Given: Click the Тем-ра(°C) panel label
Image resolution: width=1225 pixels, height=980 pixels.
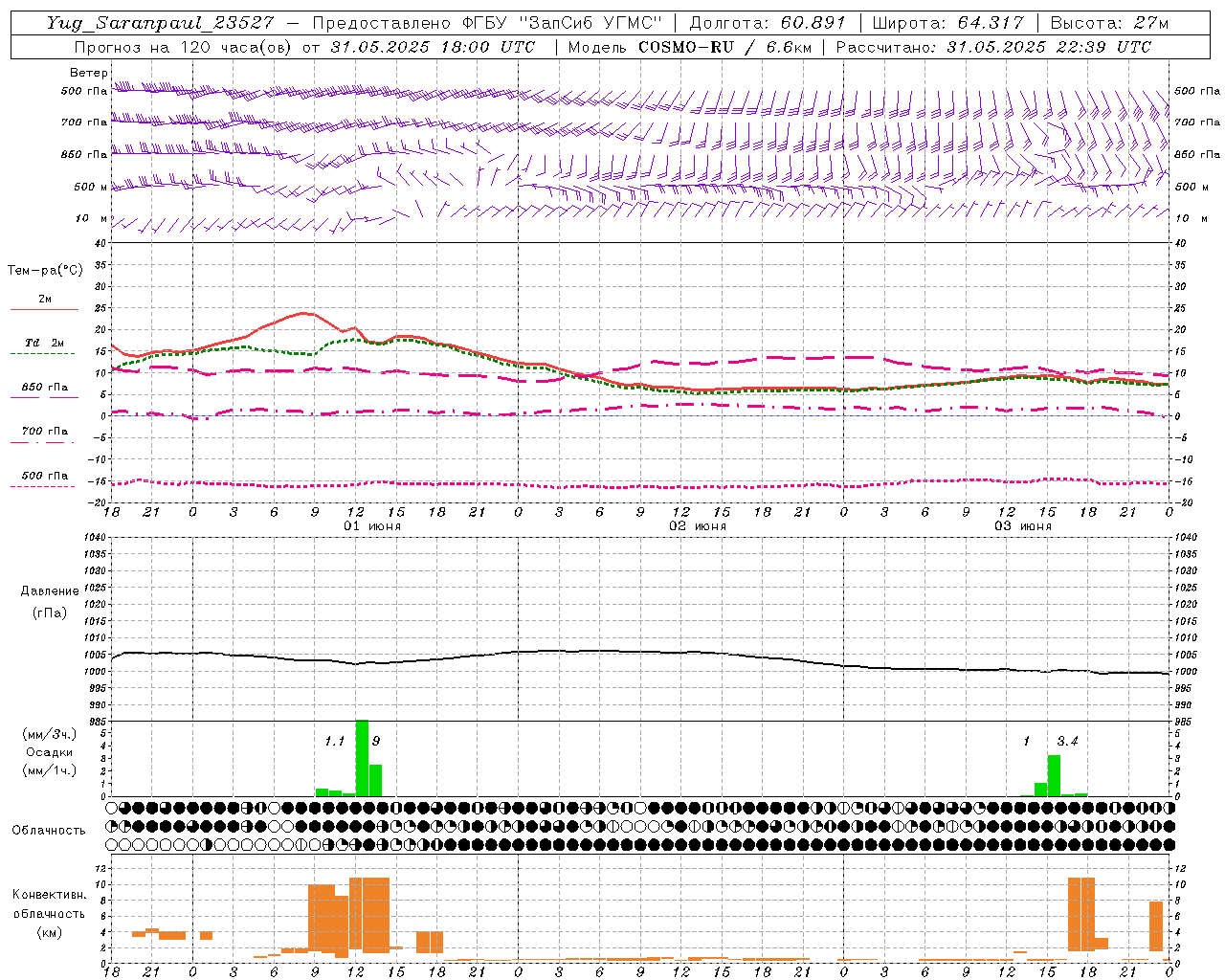Looking at the screenshot, I should pos(45,270).
